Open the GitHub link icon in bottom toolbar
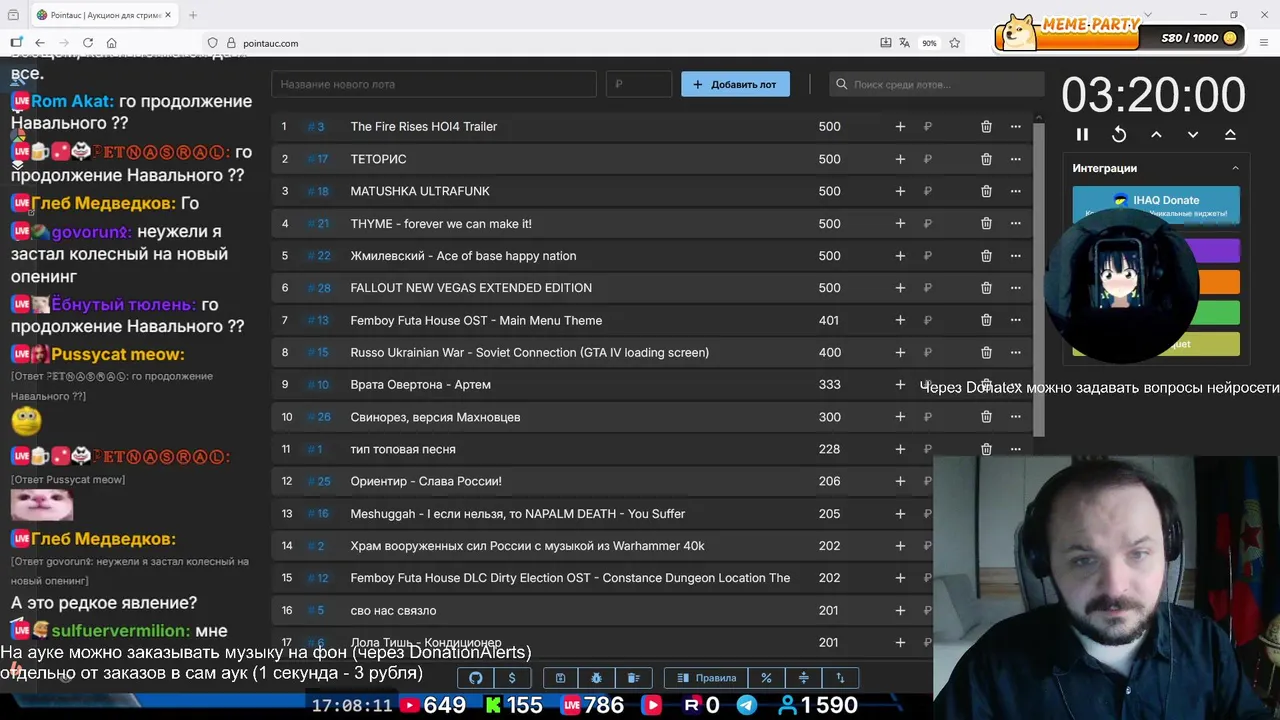Image resolution: width=1280 pixels, height=720 pixels. click(476, 678)
